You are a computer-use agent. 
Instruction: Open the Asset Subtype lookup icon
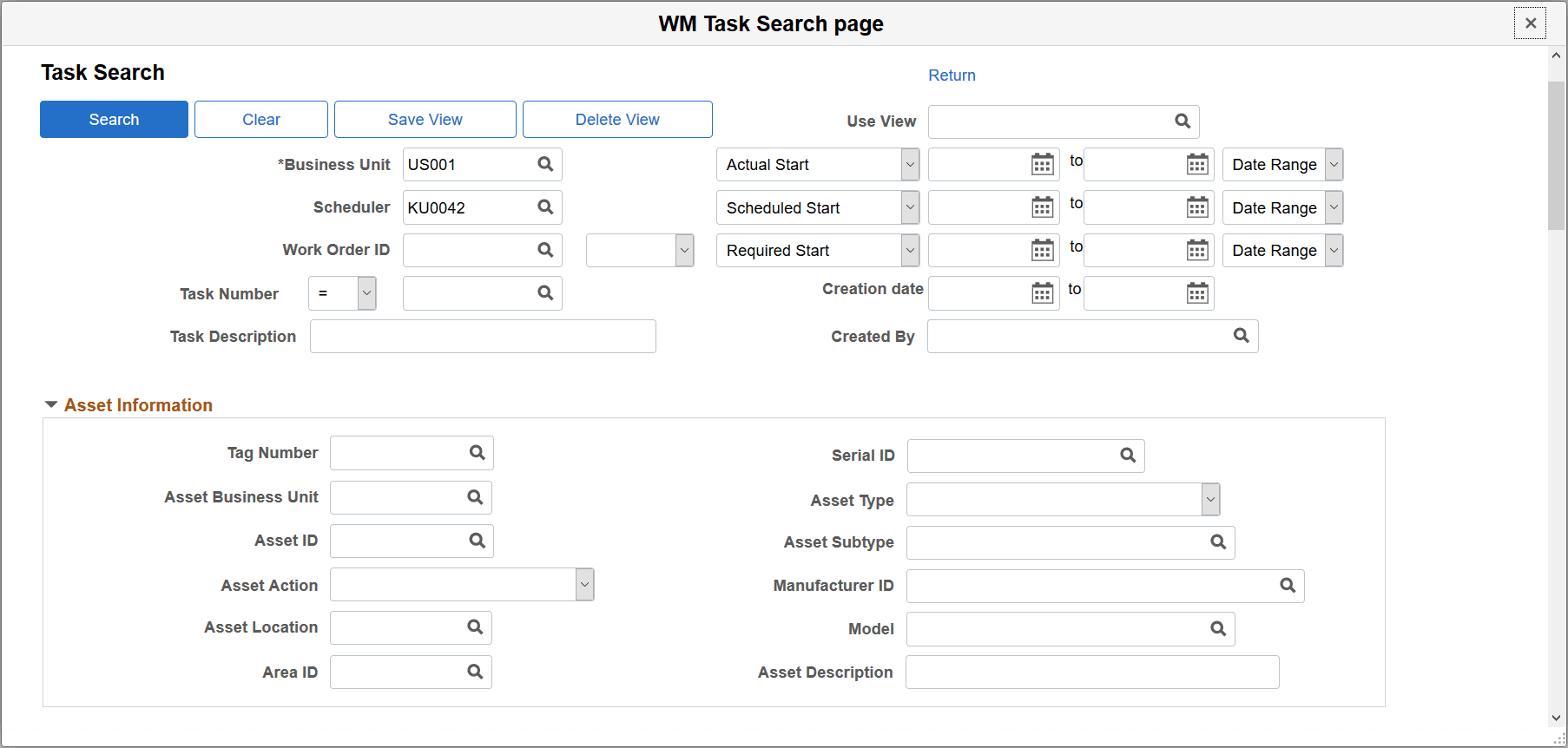(x=1218, y=542)
